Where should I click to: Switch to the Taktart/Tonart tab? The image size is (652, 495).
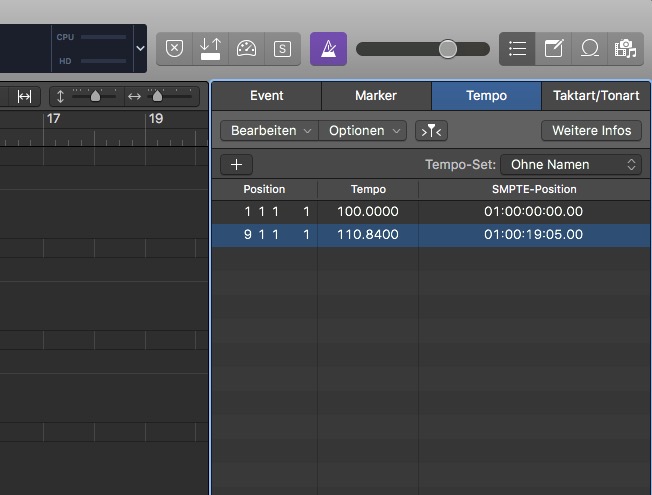[596, 96]
